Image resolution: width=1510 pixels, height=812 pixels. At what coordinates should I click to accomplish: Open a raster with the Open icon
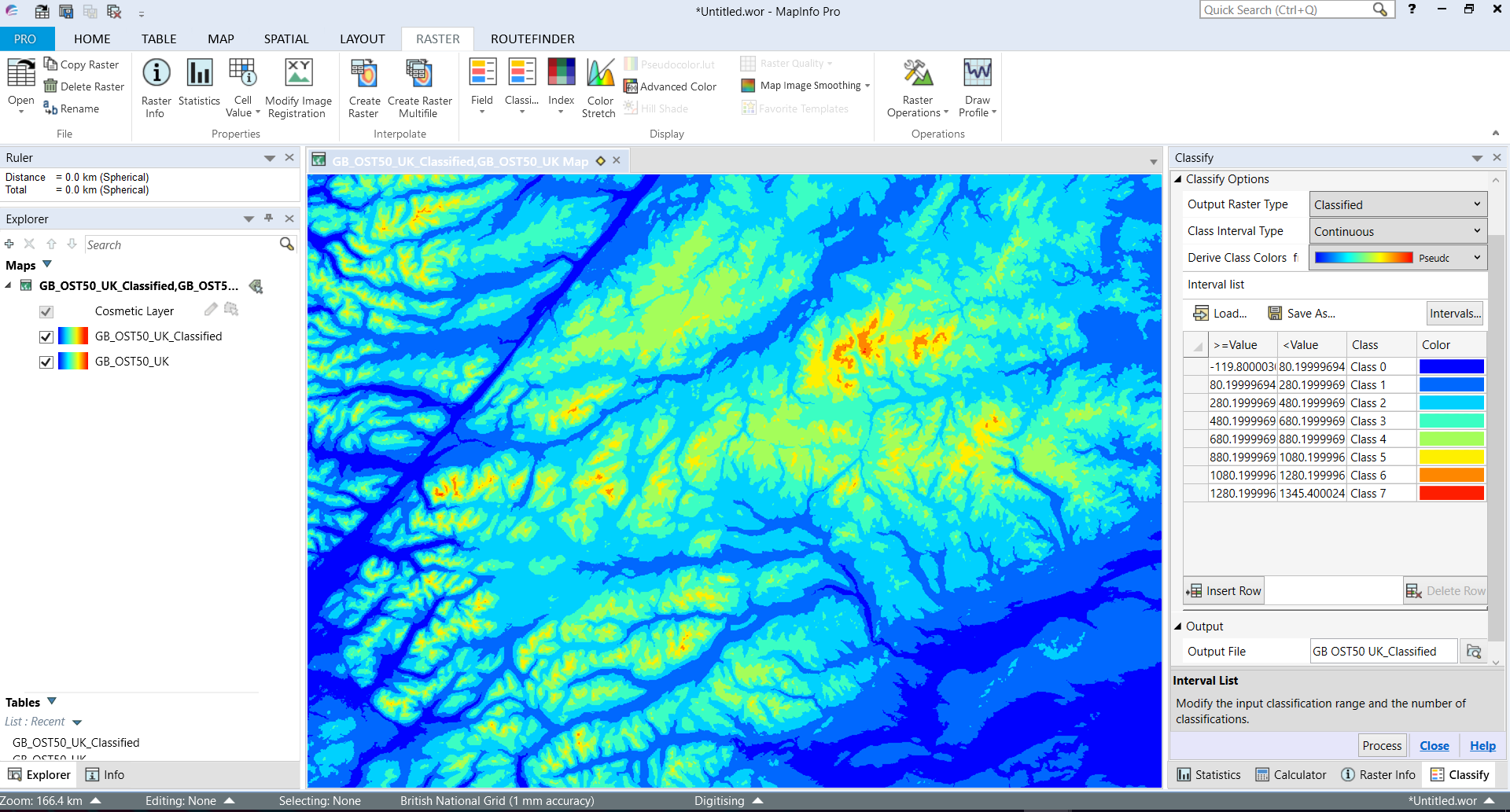(21, 72)
